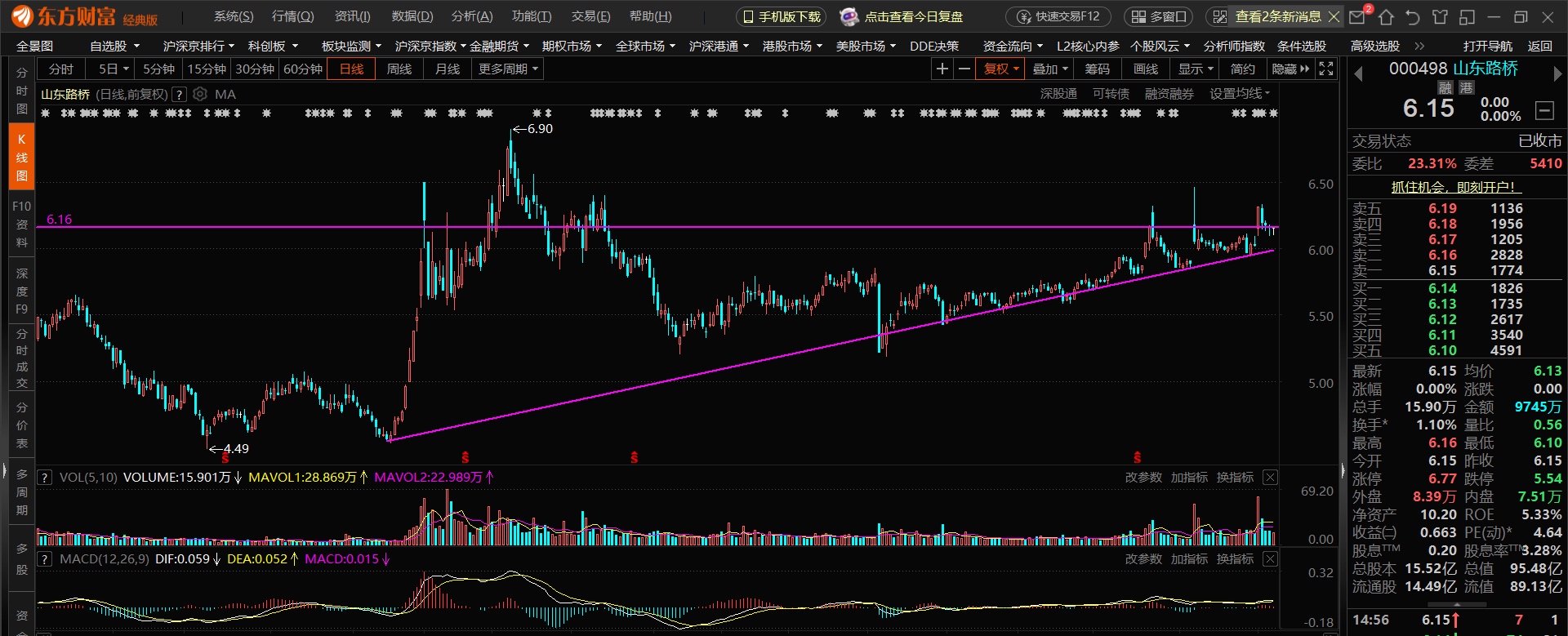This screenshot has height=636, width=1568.
Task: Click the 6.16 horizontal price line label
Action: 59,219
